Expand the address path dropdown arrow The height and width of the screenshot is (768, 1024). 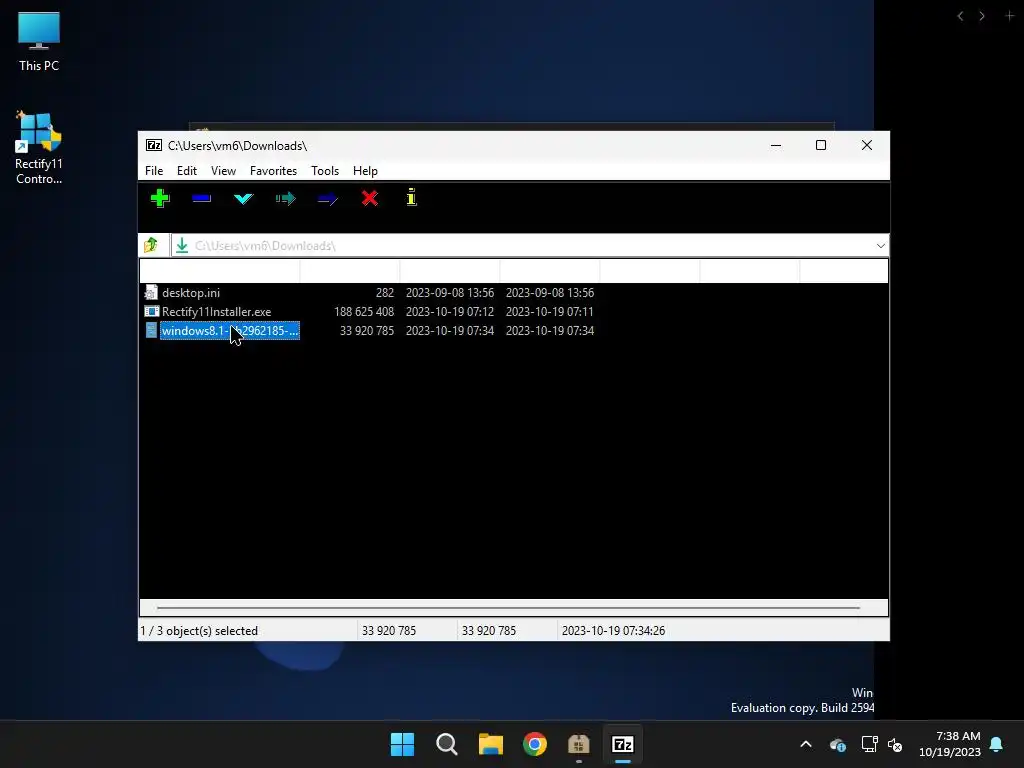[x=880, y=246]
